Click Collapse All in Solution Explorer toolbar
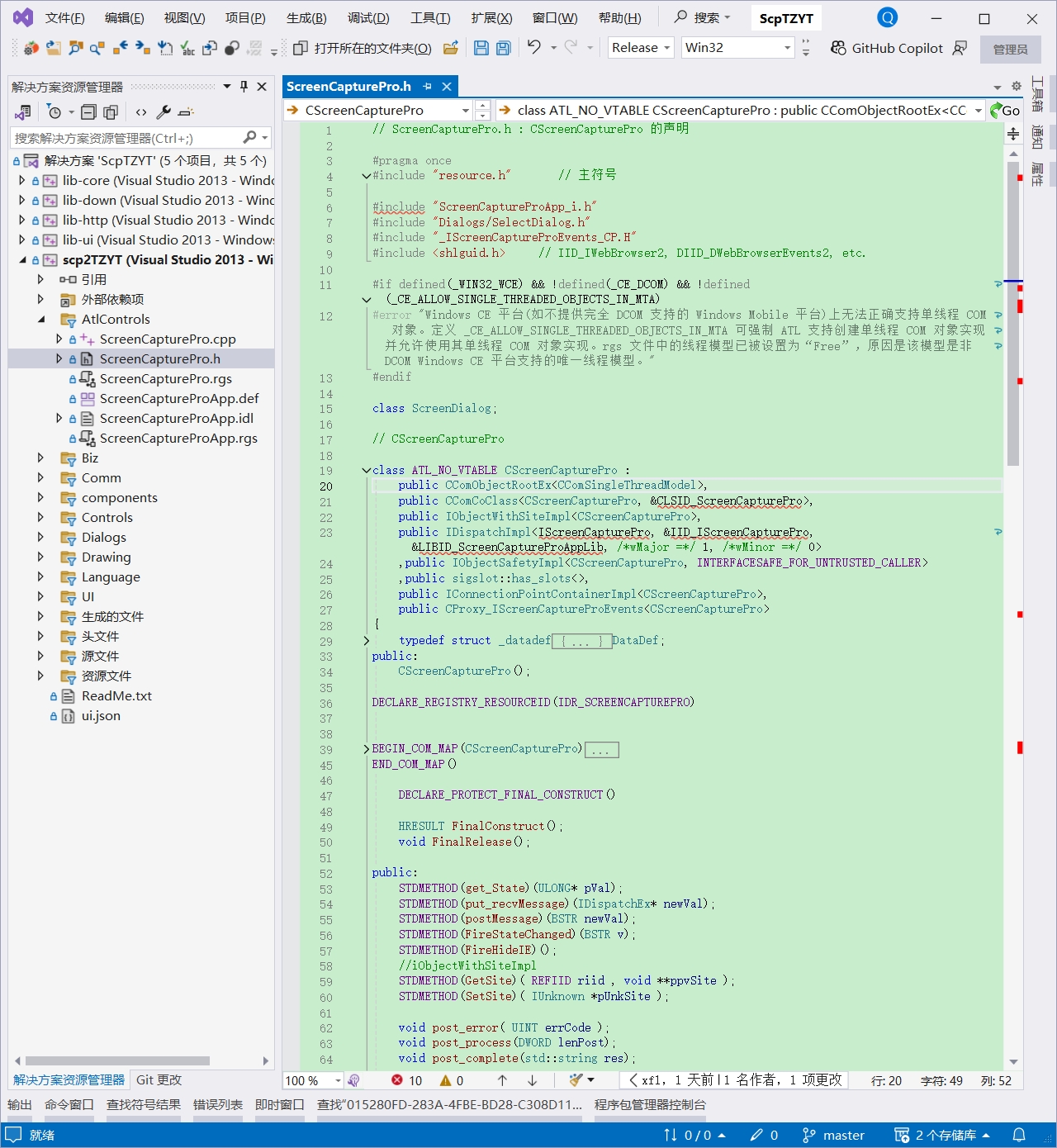This screenshot has height=1148, width=1057. click(x=88, y=112)
